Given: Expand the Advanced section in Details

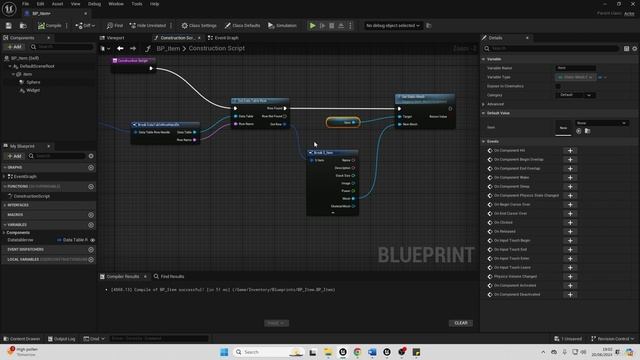Looking at the screenshot, I should point(484,104).
